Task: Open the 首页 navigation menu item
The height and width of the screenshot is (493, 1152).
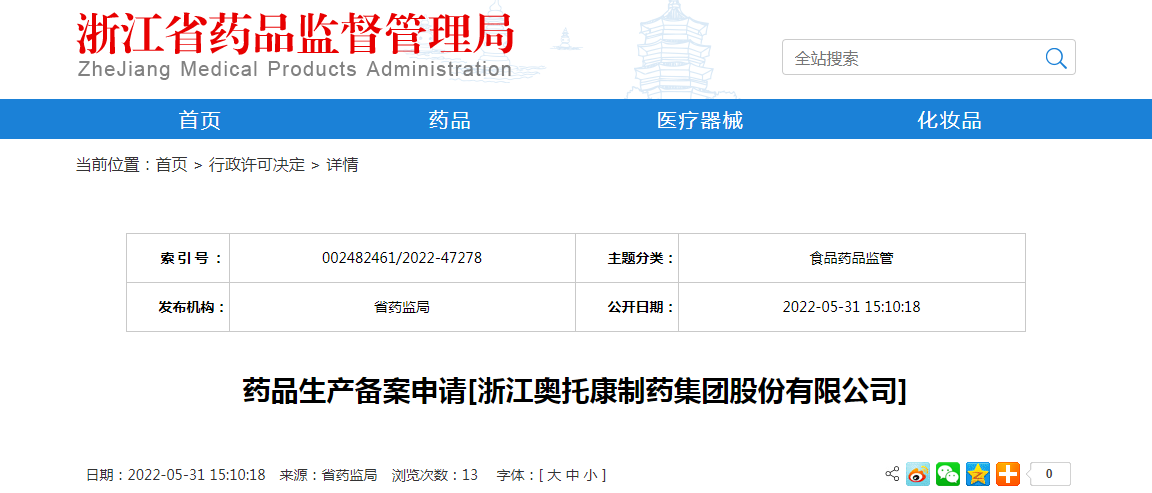Action: pyautogui.click(x=200, y=120)
